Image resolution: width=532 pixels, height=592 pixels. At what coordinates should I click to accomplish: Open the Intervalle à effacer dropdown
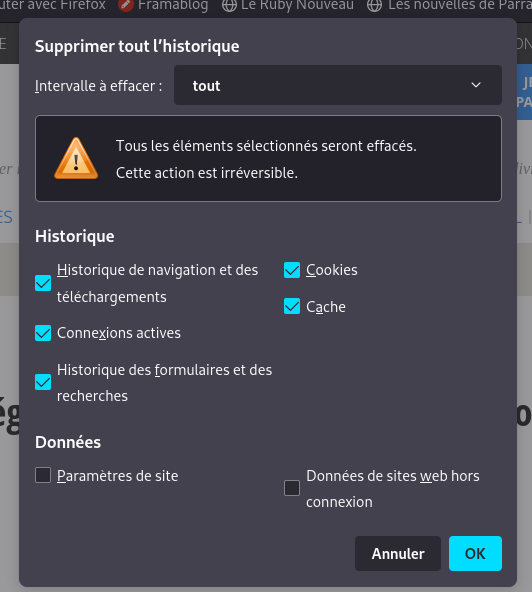coord(338,85)
